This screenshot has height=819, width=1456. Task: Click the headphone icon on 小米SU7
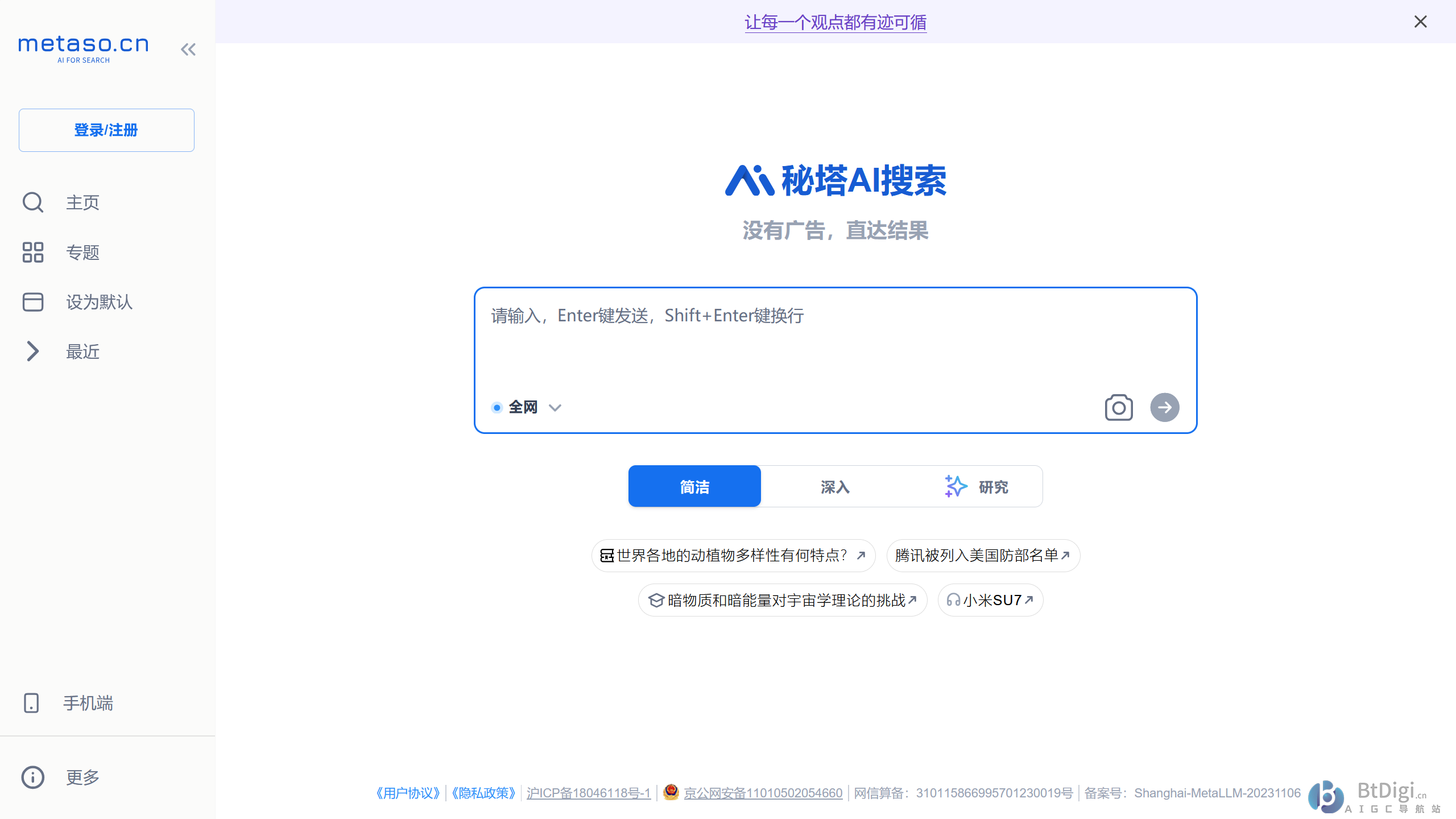tap(954, 600)
